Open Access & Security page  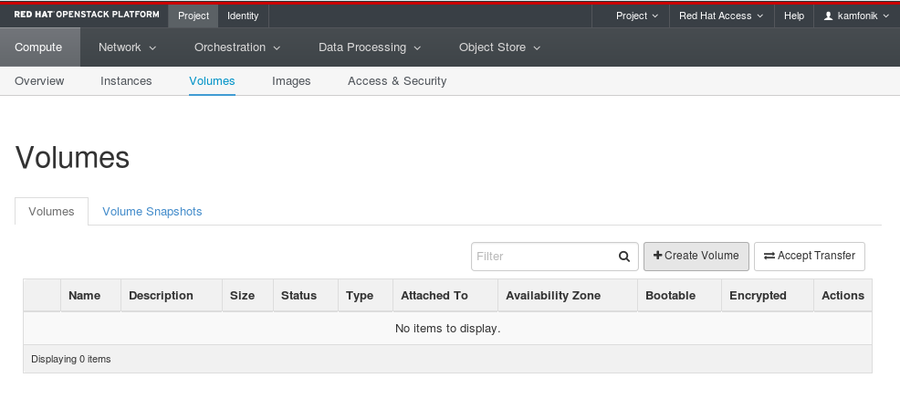coord(397,81)
